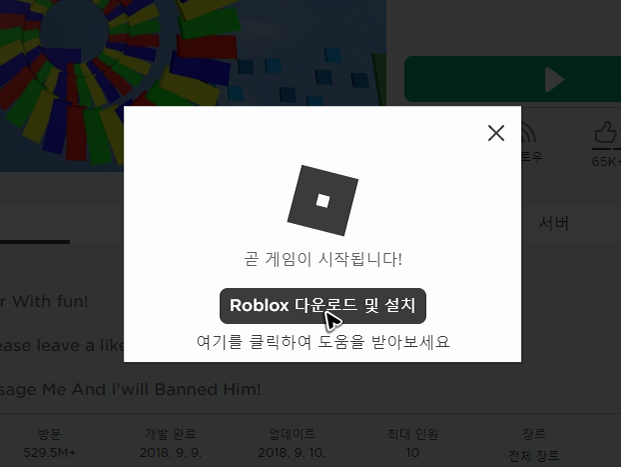Start the game with the green play button
Image resolution: width=621 pixels, height=467 pixels.
point(512,79)
